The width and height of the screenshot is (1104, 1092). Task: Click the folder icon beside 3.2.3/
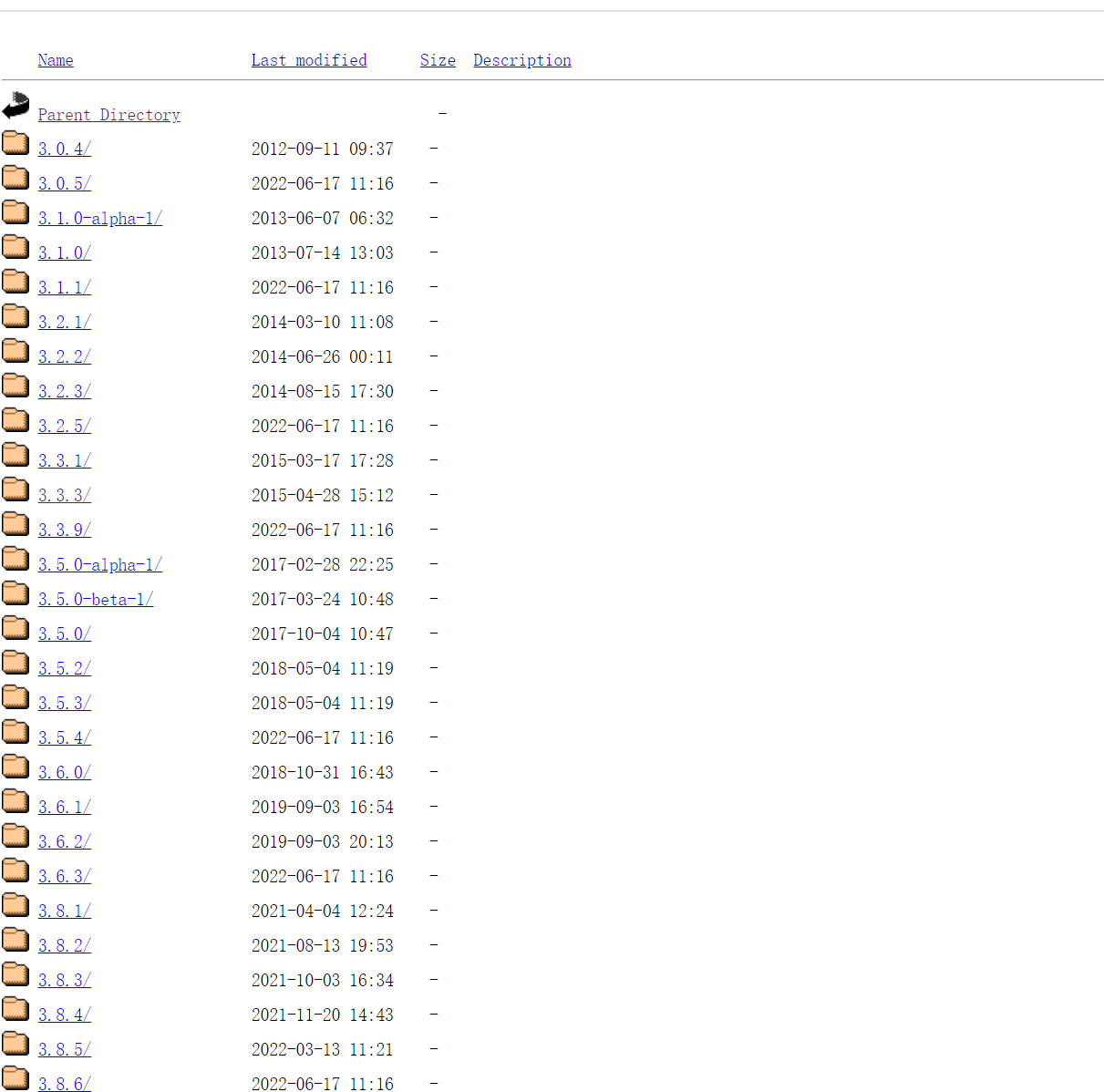(15, 384)
